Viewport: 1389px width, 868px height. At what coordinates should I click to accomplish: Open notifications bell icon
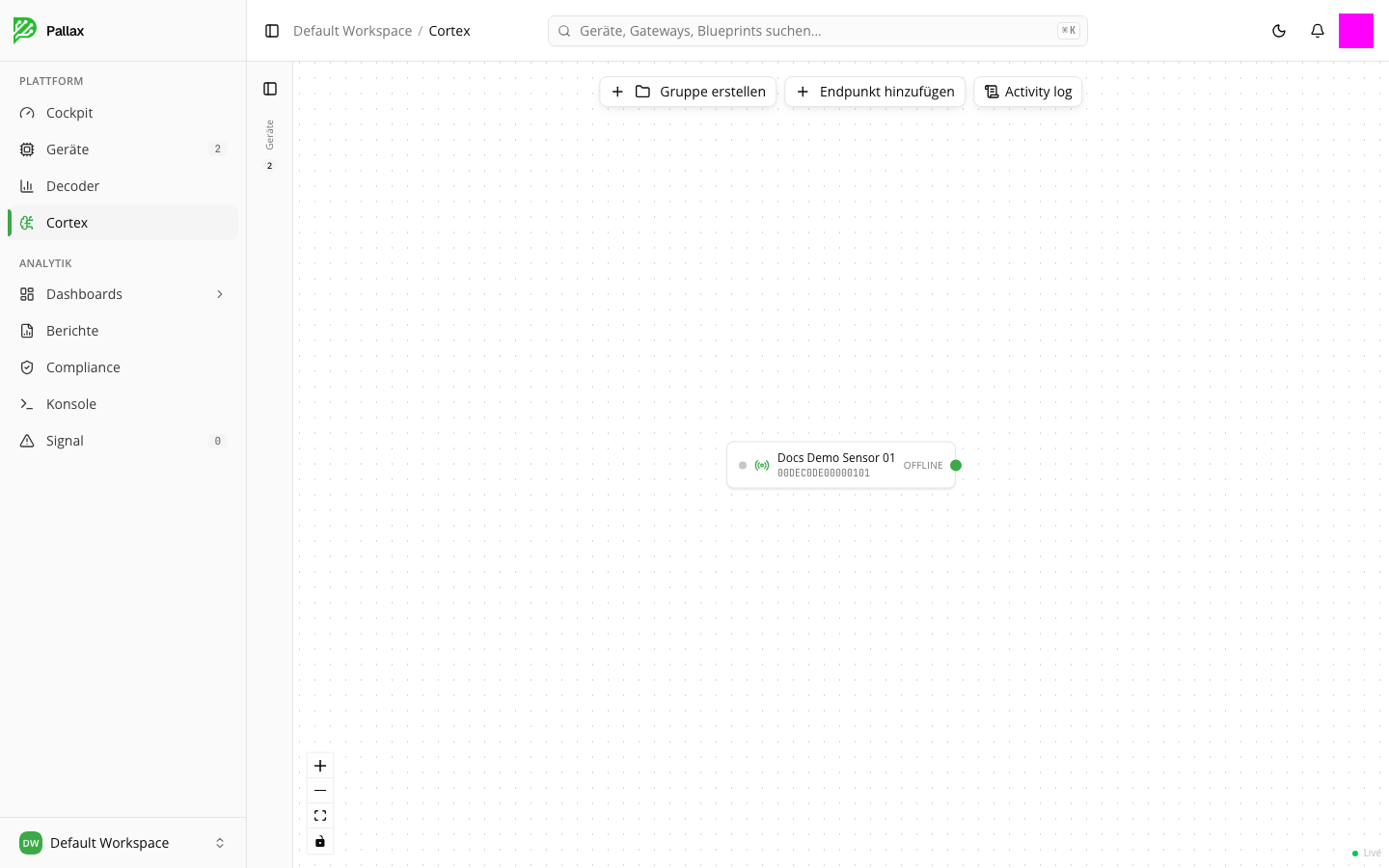tap(1318, 31)
